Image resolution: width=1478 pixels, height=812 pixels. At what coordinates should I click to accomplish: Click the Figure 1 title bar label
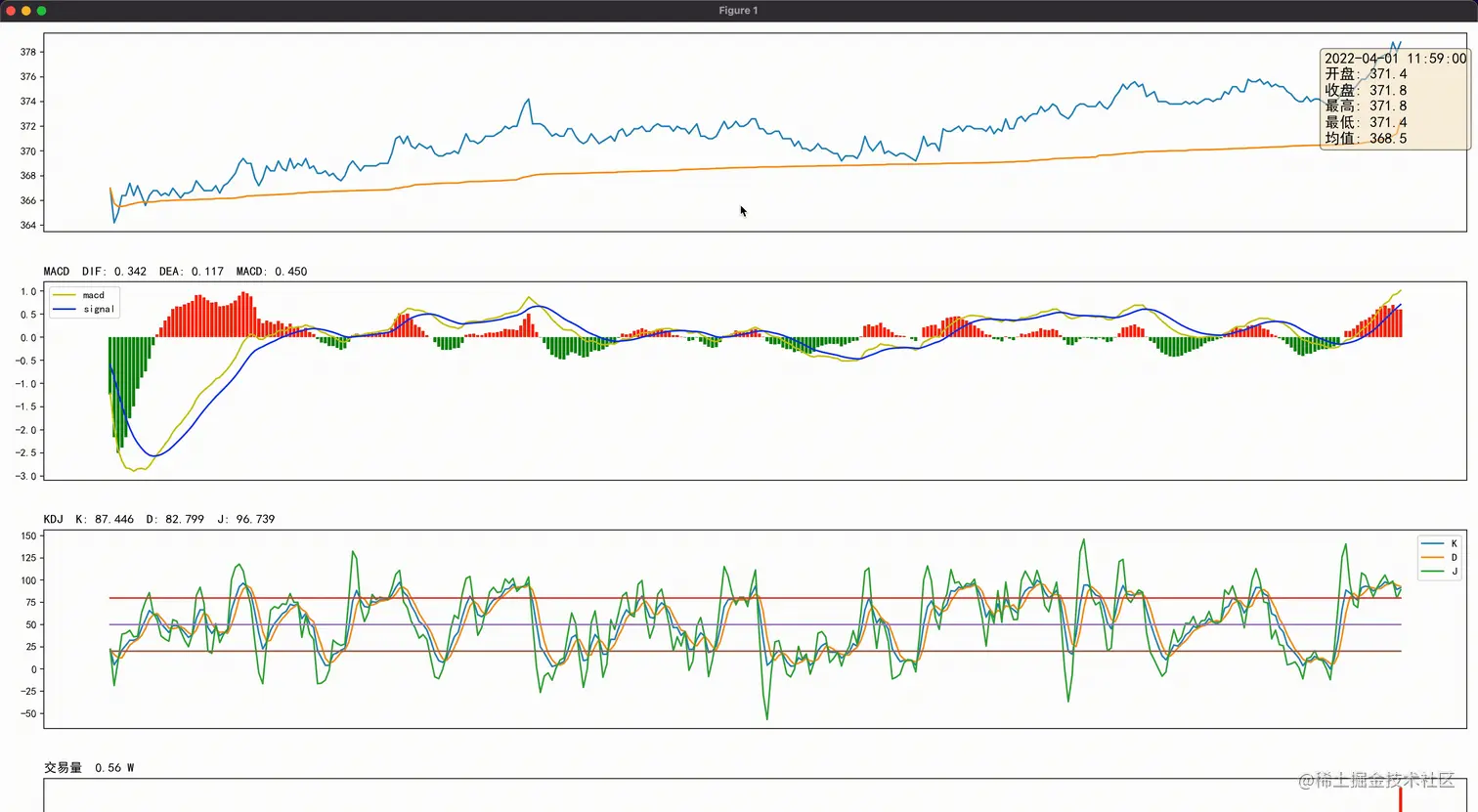737,10
